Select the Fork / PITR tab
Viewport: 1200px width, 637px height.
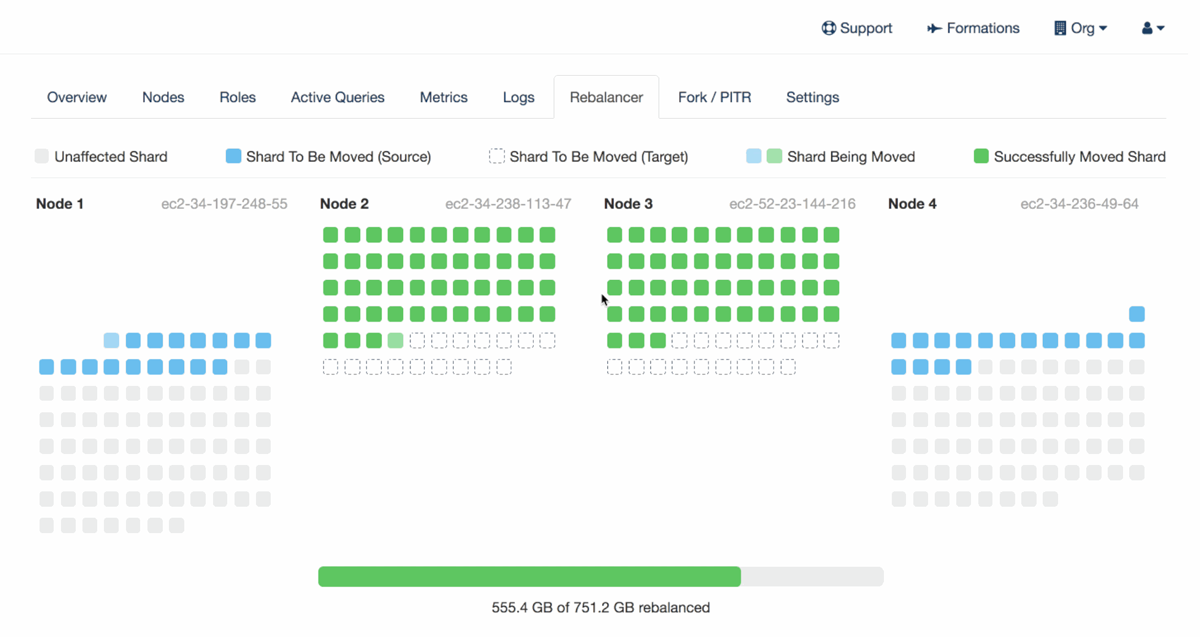coord(715,97)
